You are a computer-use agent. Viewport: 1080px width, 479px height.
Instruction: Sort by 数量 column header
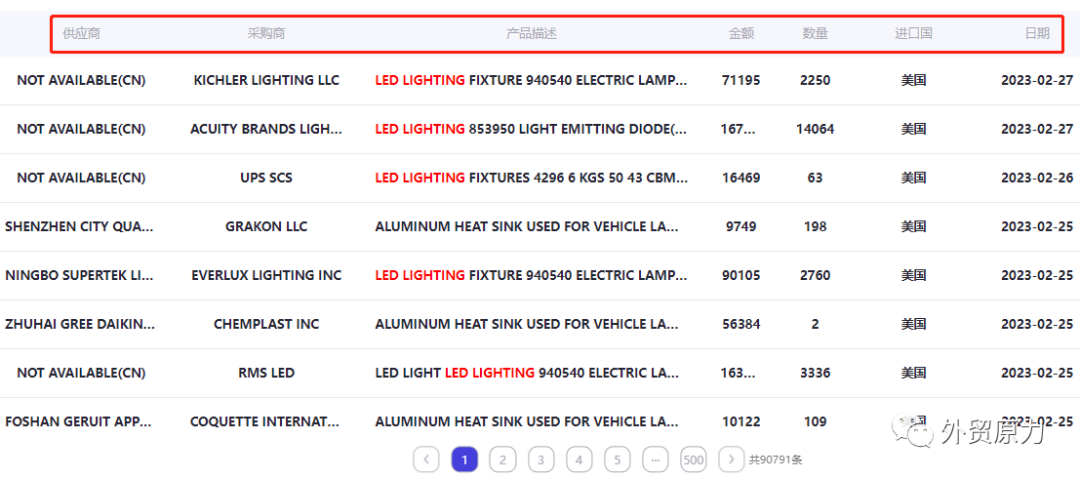point(815,33)
